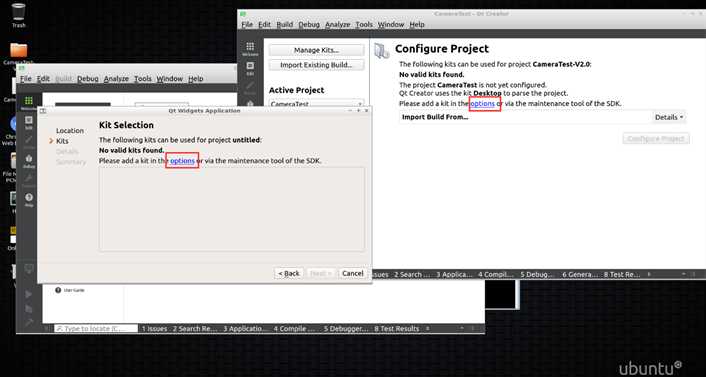
Task: Open Window menu in left Qt Creator window
Action: [x=170, y=78]
